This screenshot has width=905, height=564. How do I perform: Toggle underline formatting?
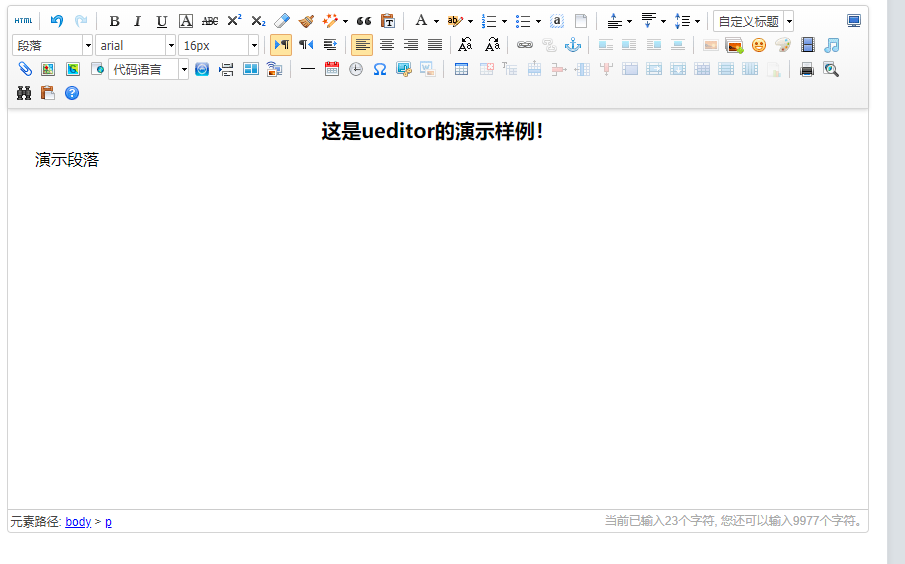(x=162, y=21)
